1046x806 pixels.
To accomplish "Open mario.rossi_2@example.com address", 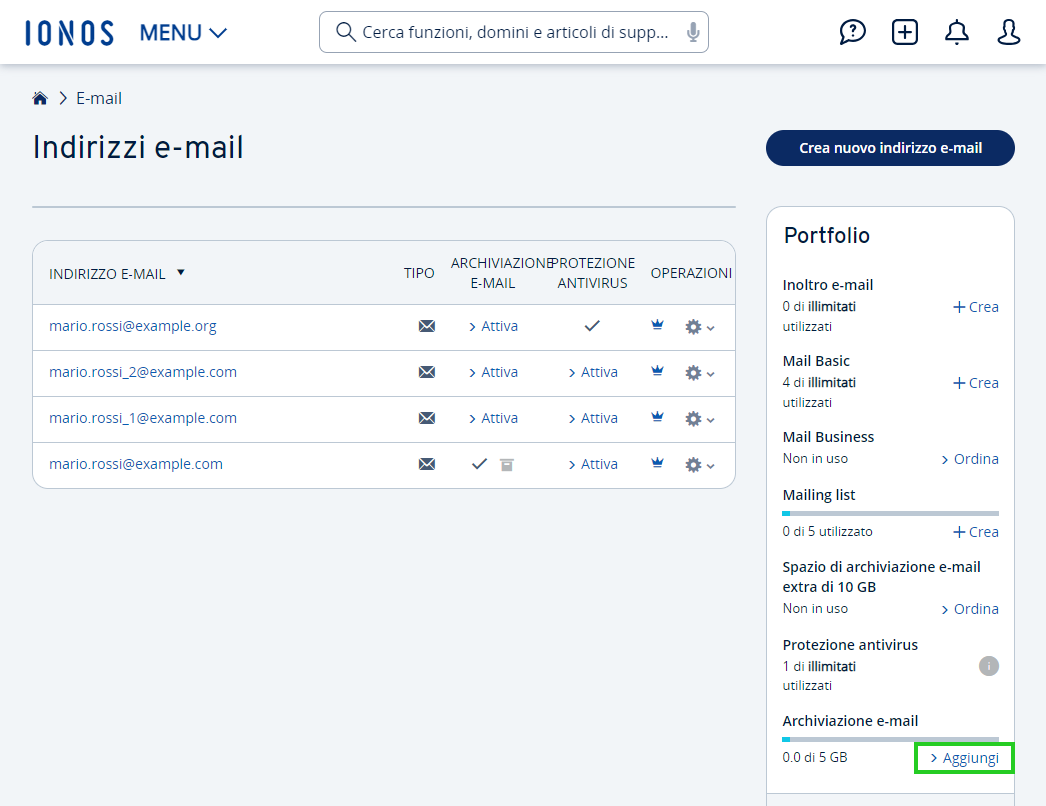I will (x=143, y=372).
